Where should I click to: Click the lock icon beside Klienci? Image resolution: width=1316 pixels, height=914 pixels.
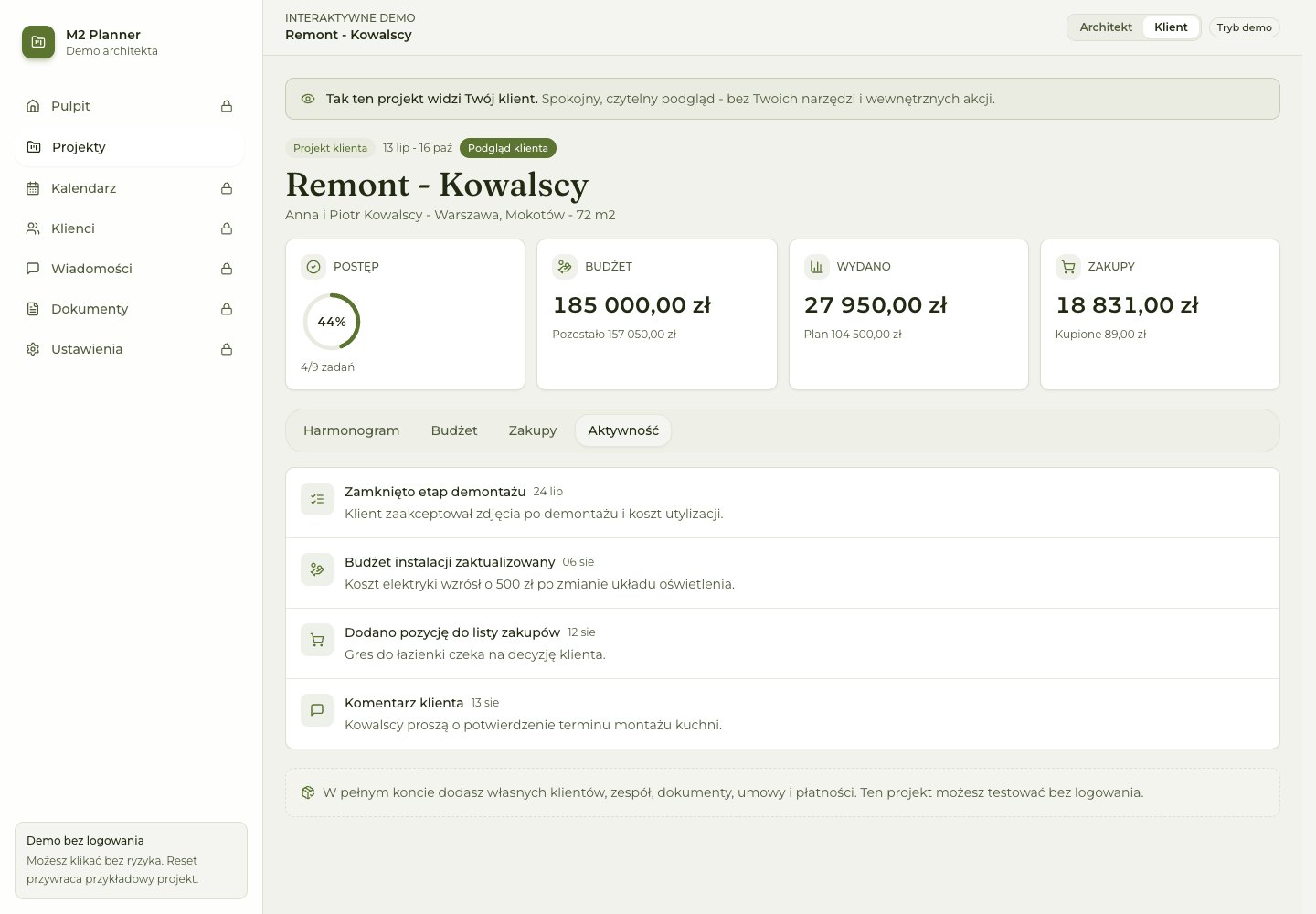(227, 228)
